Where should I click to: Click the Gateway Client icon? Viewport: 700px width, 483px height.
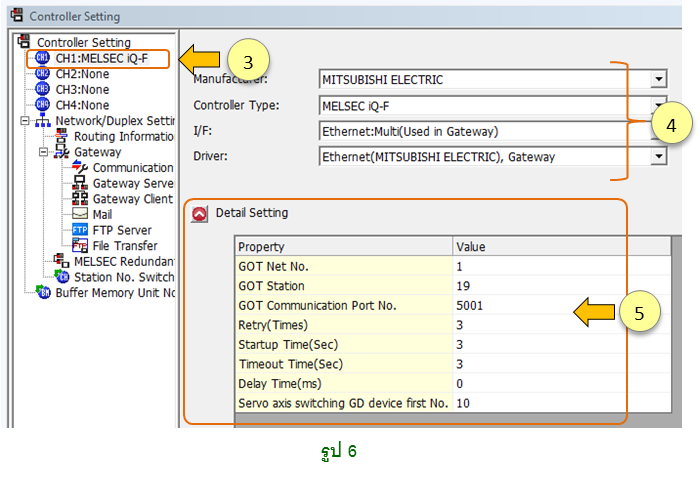click(x=80, y=199)
